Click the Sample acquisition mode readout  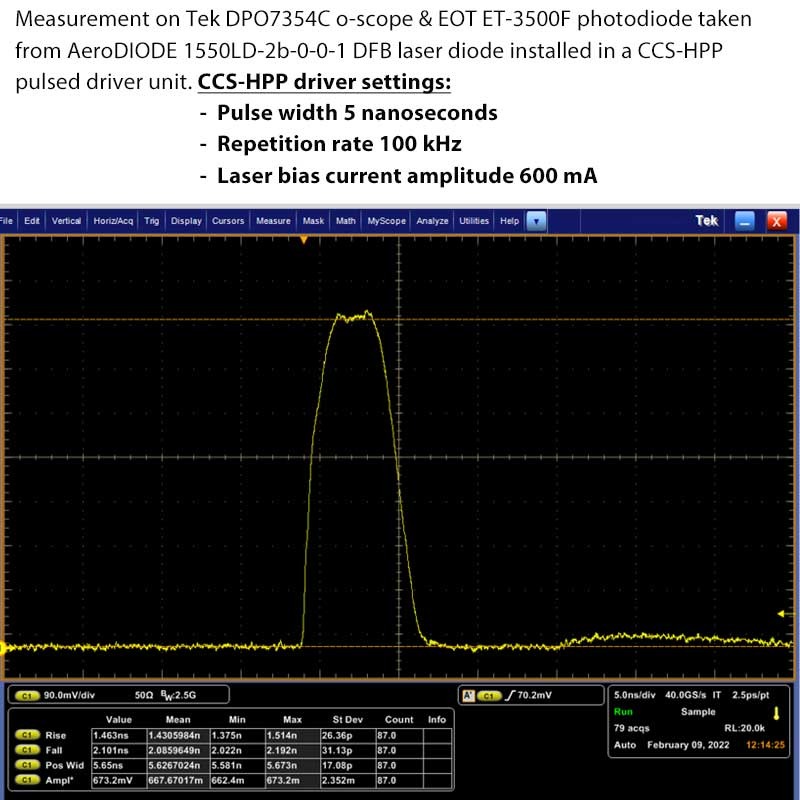click(698, 712)
